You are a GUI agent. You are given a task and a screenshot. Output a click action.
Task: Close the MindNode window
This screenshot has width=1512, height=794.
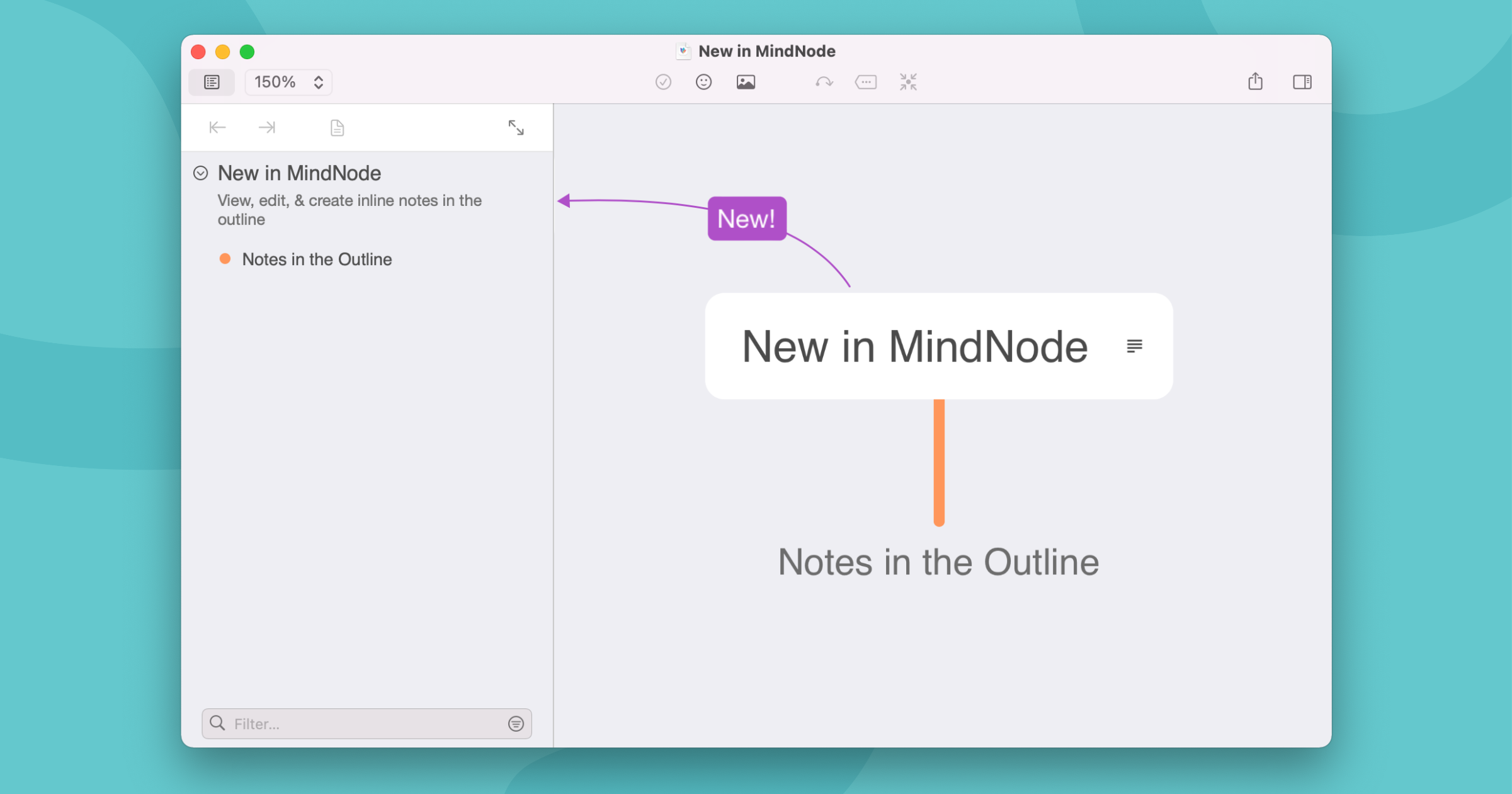pyautogui.click(x=198, y=52)
